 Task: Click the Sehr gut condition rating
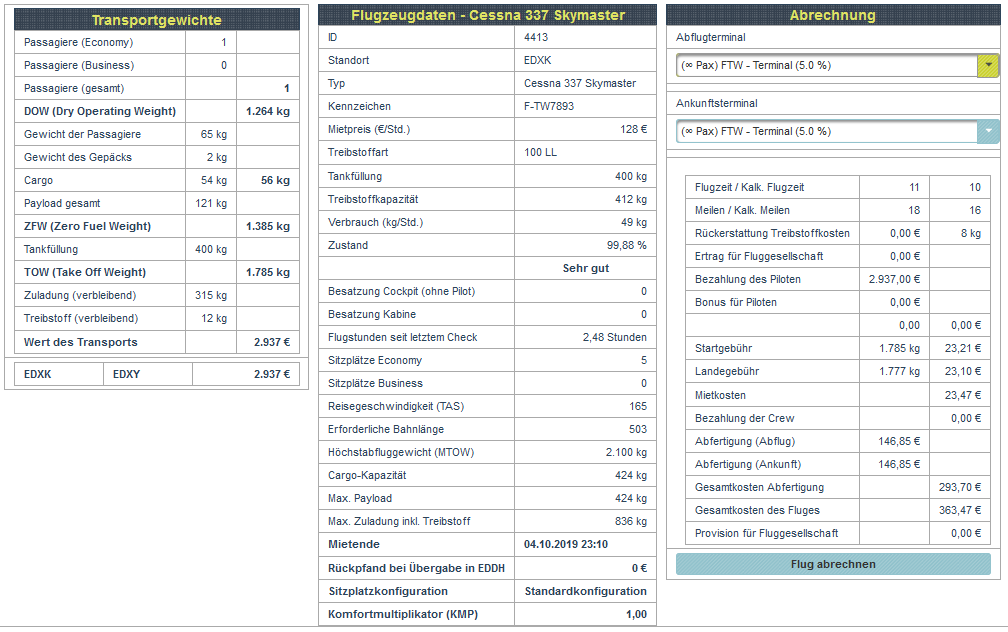[x=585, y=269]
